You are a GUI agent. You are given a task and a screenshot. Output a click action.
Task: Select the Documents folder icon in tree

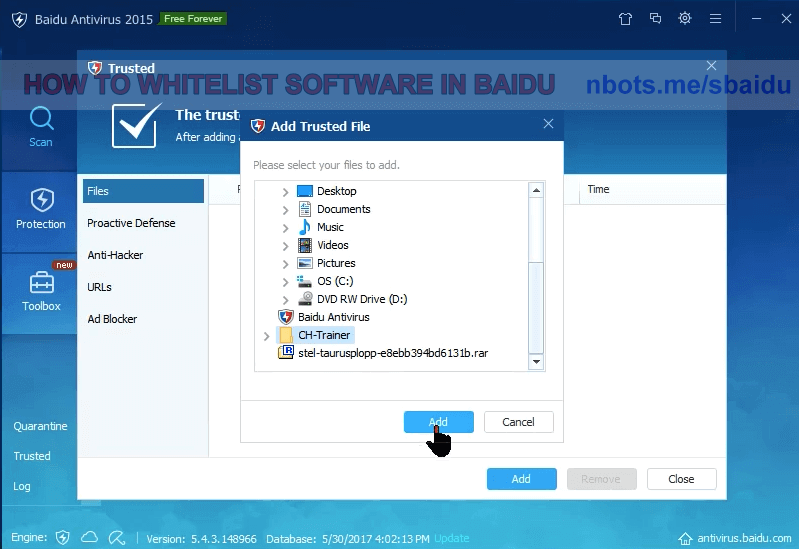tap(304, 209)
